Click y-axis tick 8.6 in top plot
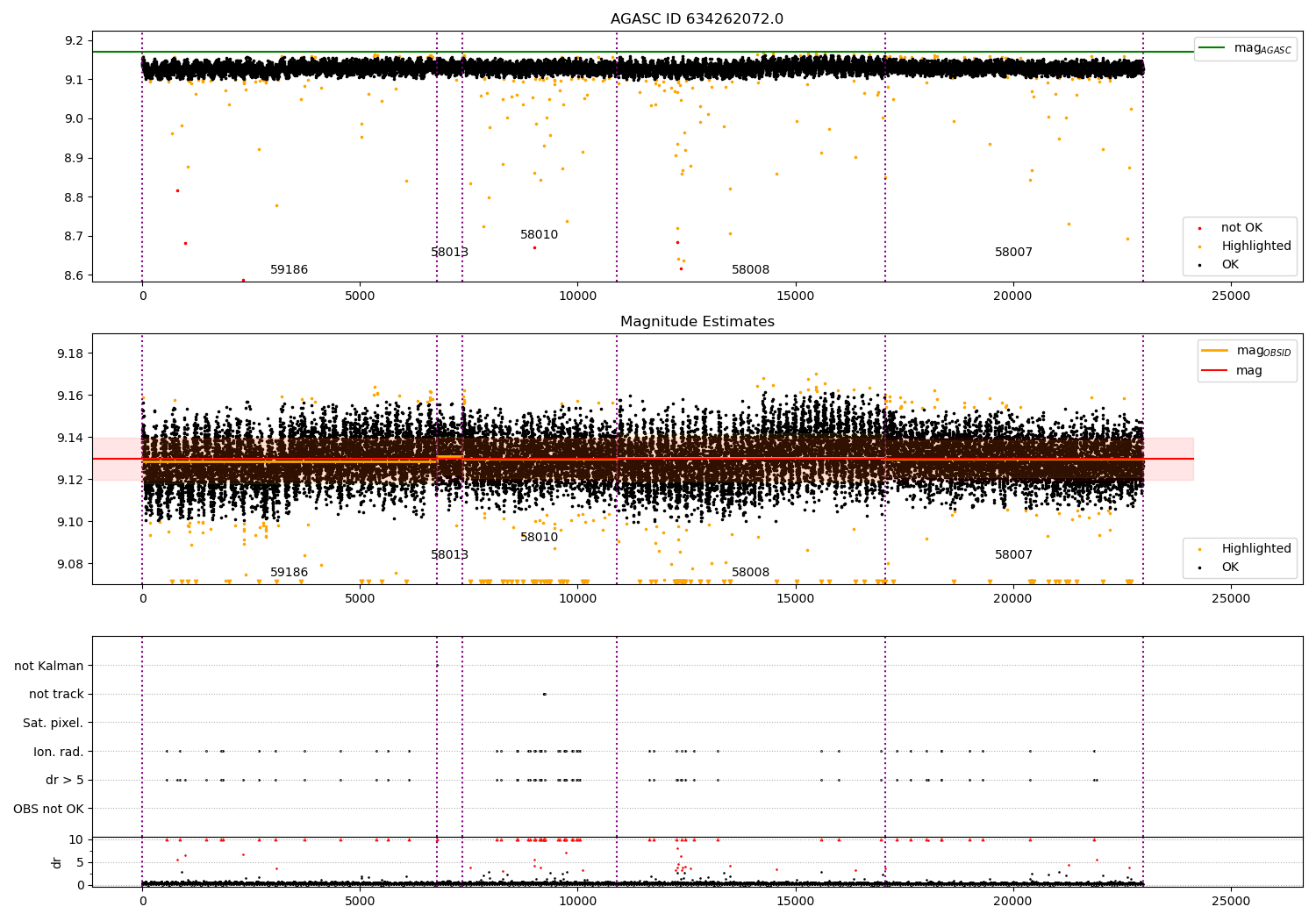This screenshot has width=1316, height=921. pyautogui.click(x=74, y=275)
